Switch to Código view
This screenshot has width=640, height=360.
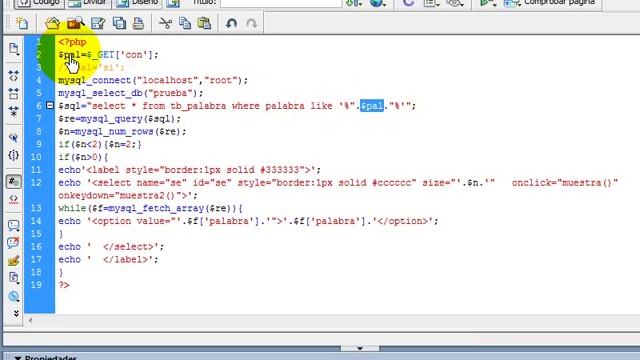[x=39, y=3]
